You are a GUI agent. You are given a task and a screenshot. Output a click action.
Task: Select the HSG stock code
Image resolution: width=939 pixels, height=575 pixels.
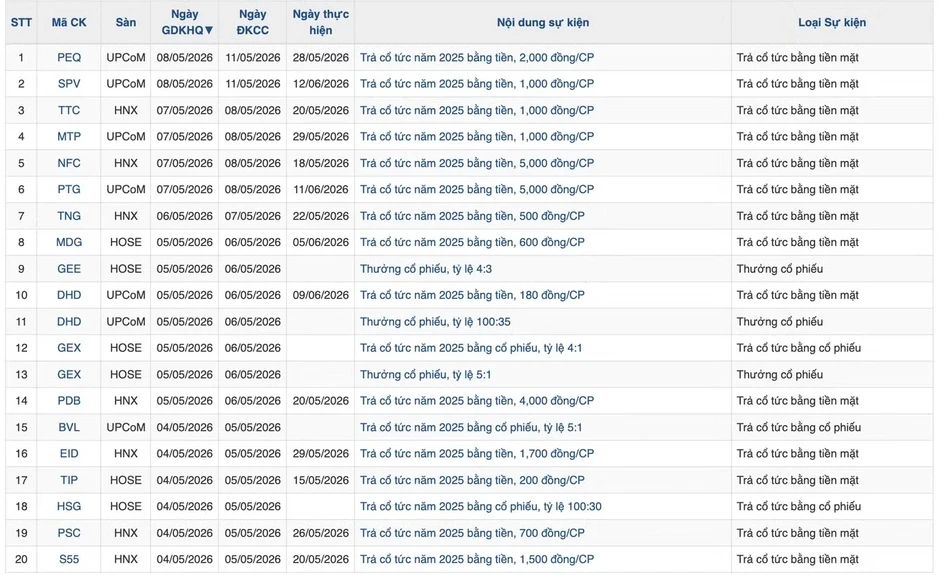(69, 506)
